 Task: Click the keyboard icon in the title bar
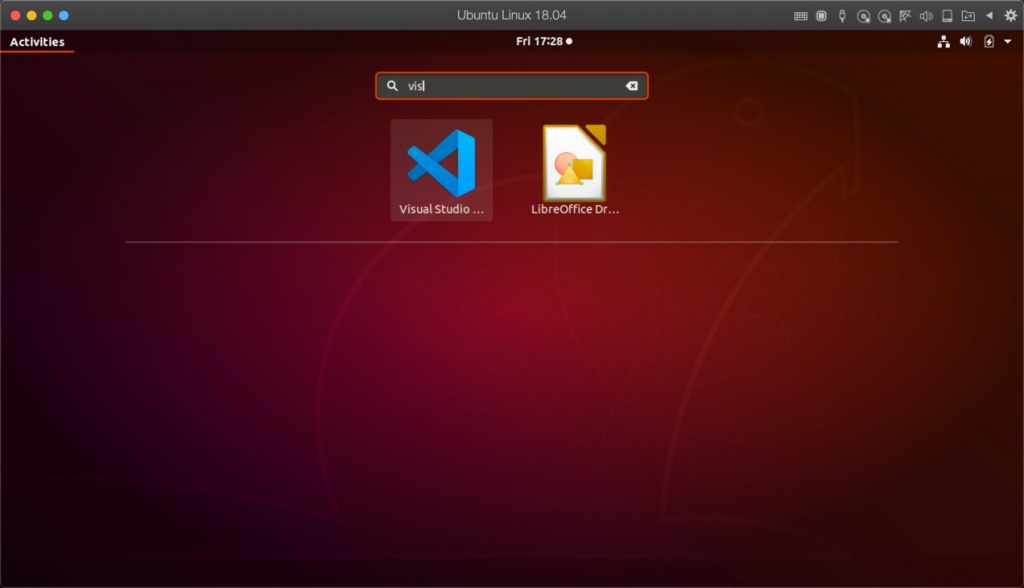801,15
